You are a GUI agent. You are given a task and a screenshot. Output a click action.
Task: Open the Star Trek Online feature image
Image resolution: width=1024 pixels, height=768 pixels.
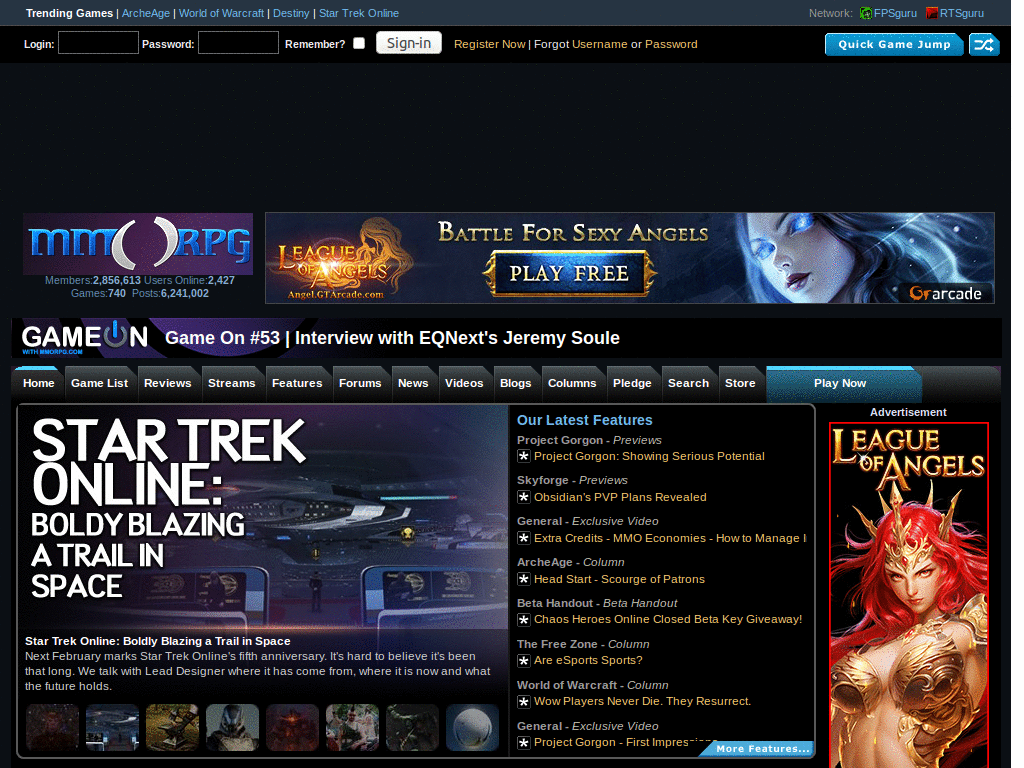pyautogui.click(x=263, y=517)
